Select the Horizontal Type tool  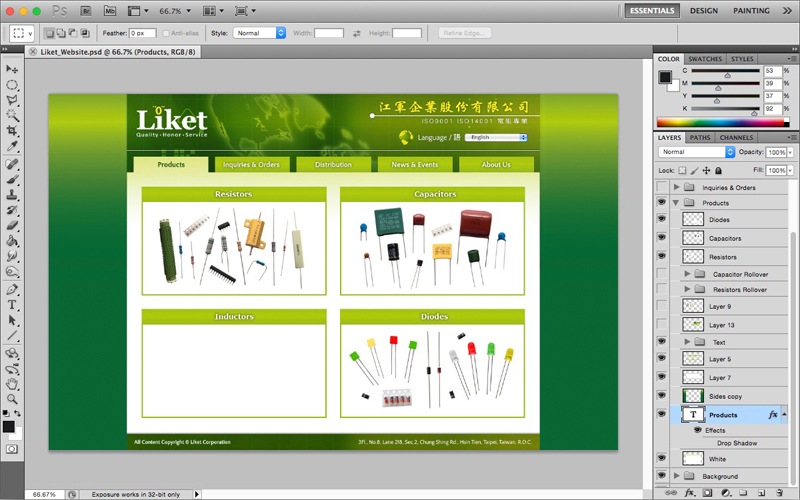(13, 304)
